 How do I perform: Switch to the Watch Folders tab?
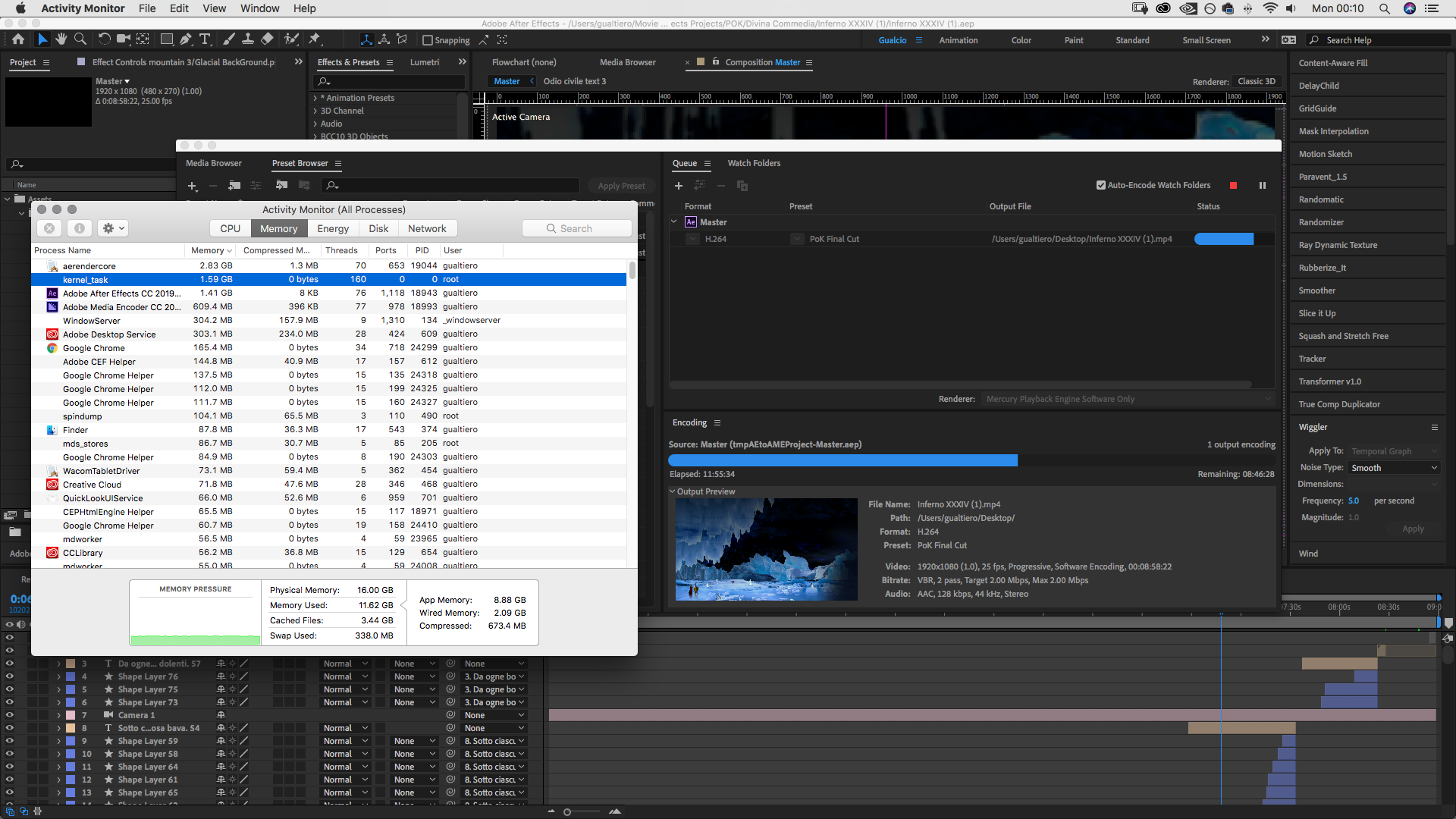754,163
